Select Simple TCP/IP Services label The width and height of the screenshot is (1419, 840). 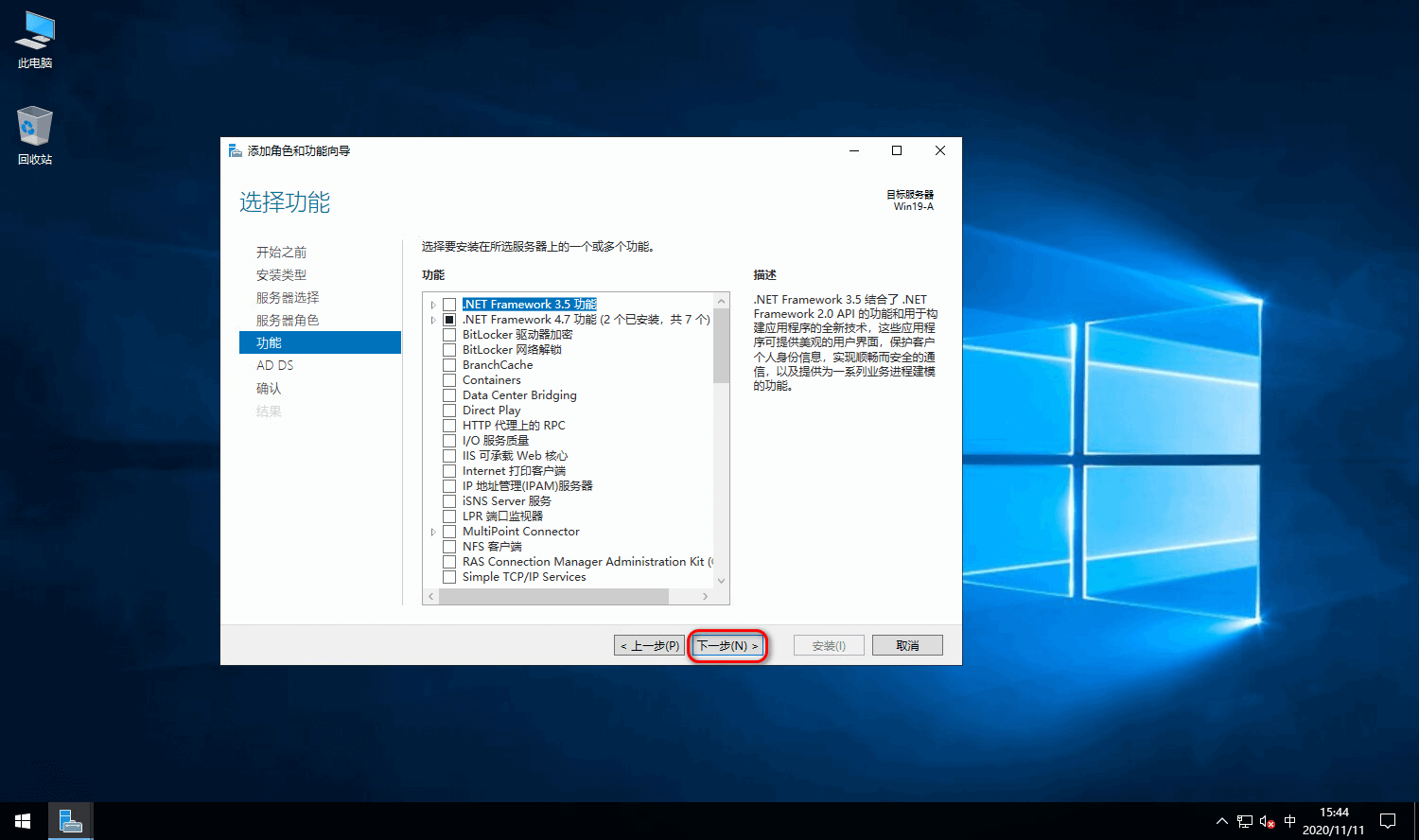coord(524,577)
